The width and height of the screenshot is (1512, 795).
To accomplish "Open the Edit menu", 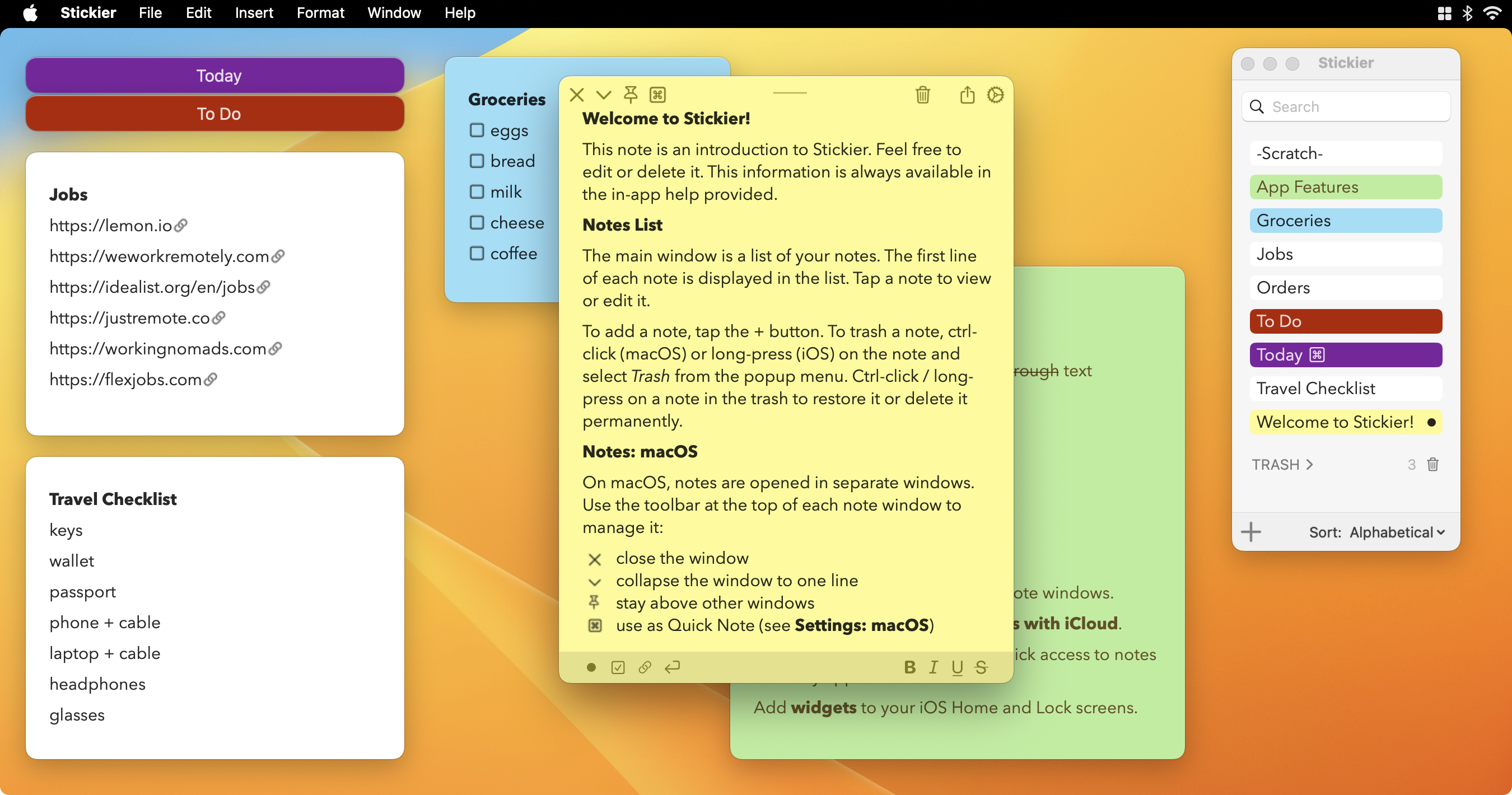I will click(198, 13).
